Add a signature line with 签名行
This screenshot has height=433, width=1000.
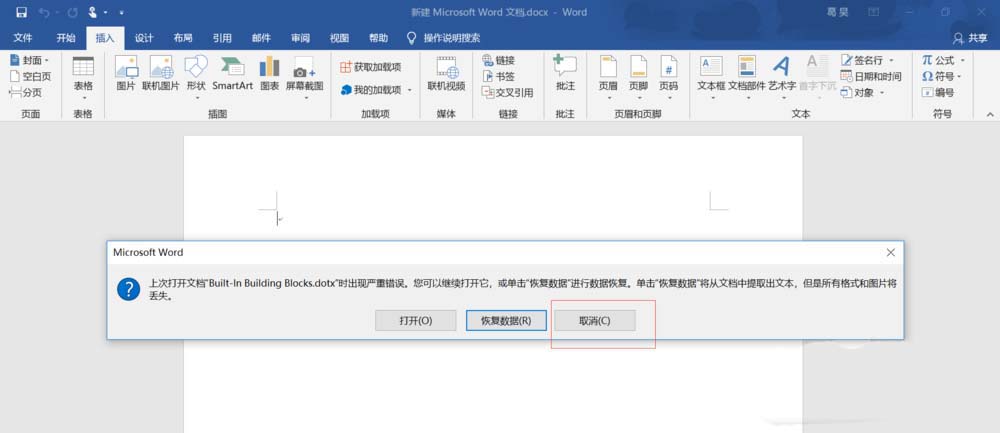tap(867, 60)
